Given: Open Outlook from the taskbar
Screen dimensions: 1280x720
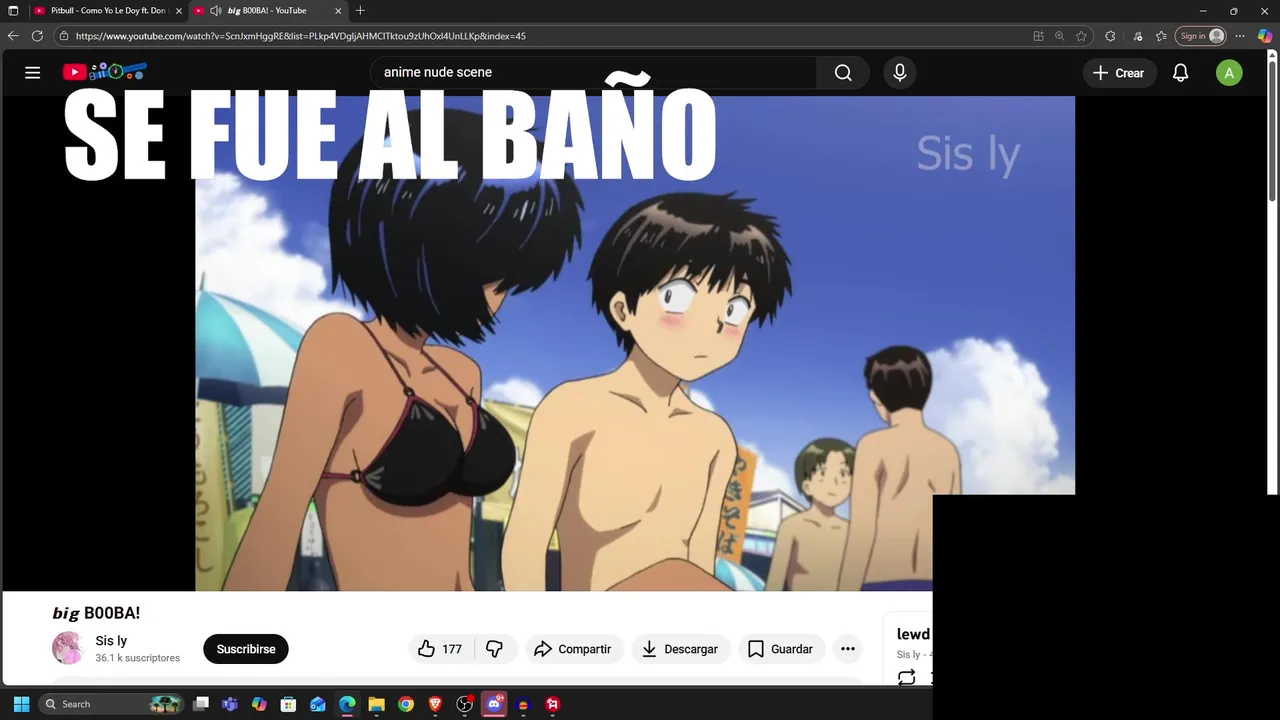Looking at the screenshot, I should pos(318,704).
